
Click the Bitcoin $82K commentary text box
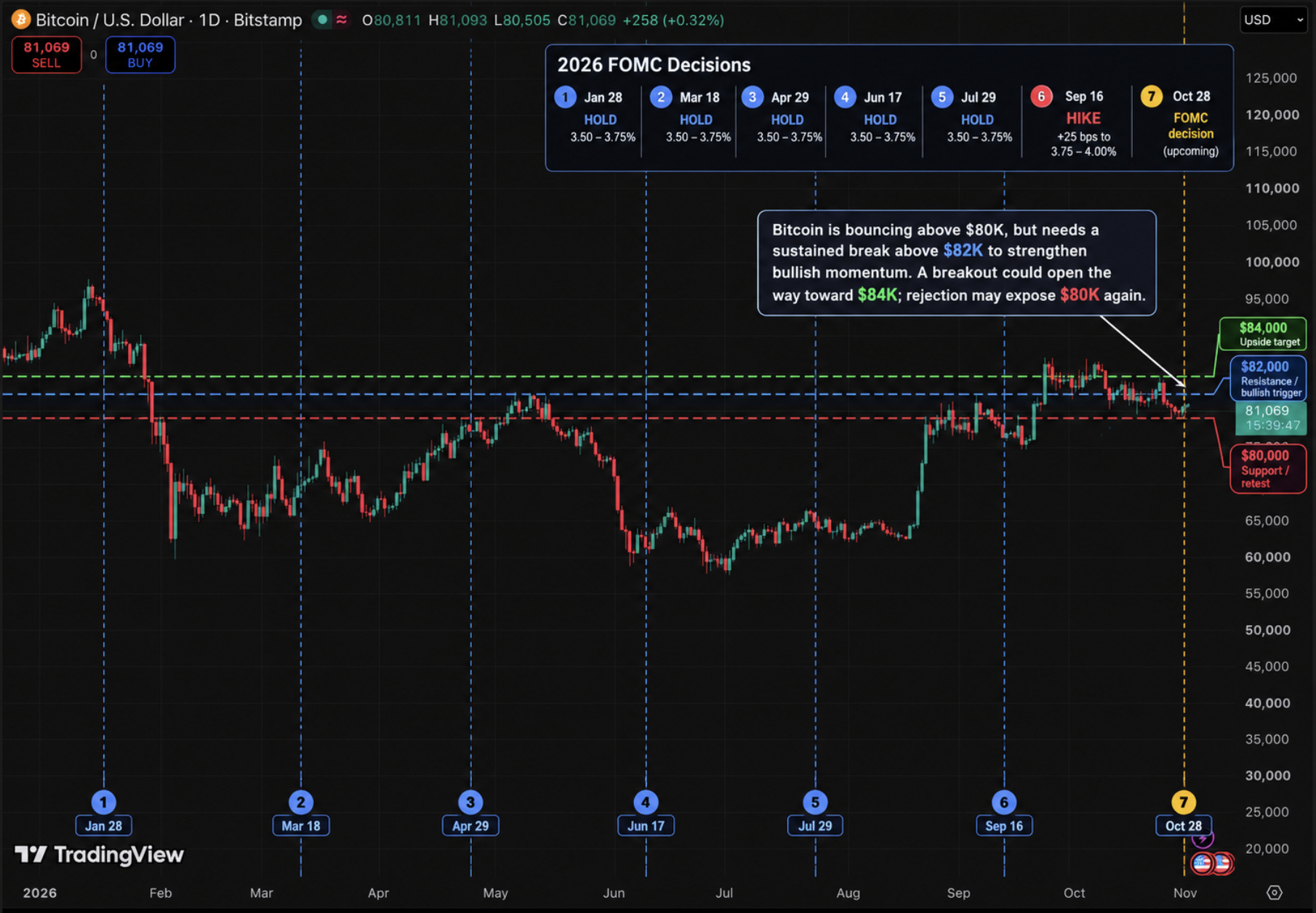pyautogui.click(x=957, y=262)
